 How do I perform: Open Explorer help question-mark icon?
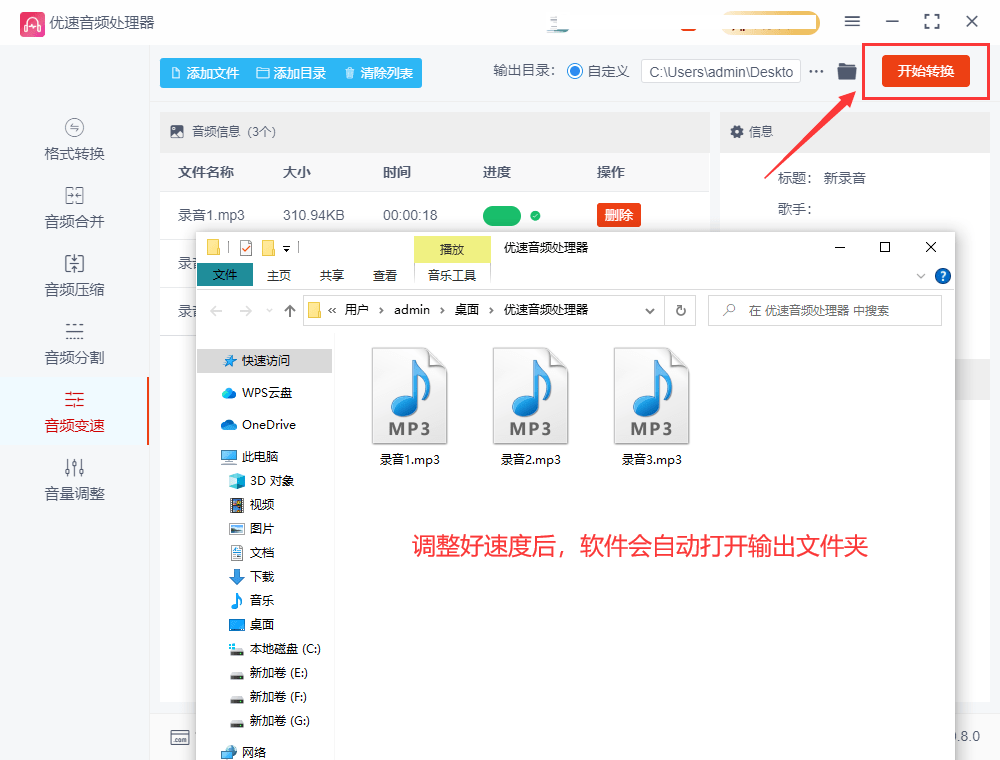point(943,276)
